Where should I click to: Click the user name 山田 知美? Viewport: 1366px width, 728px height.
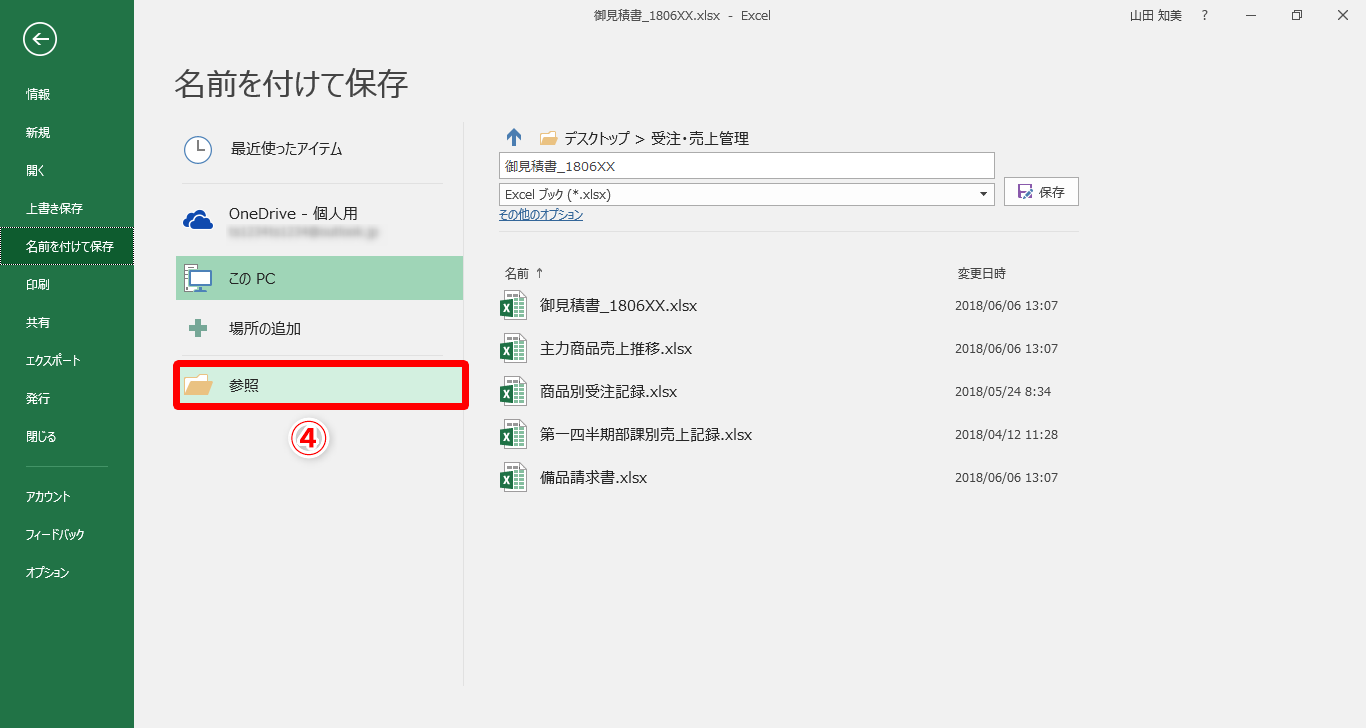pos(1155,15)
